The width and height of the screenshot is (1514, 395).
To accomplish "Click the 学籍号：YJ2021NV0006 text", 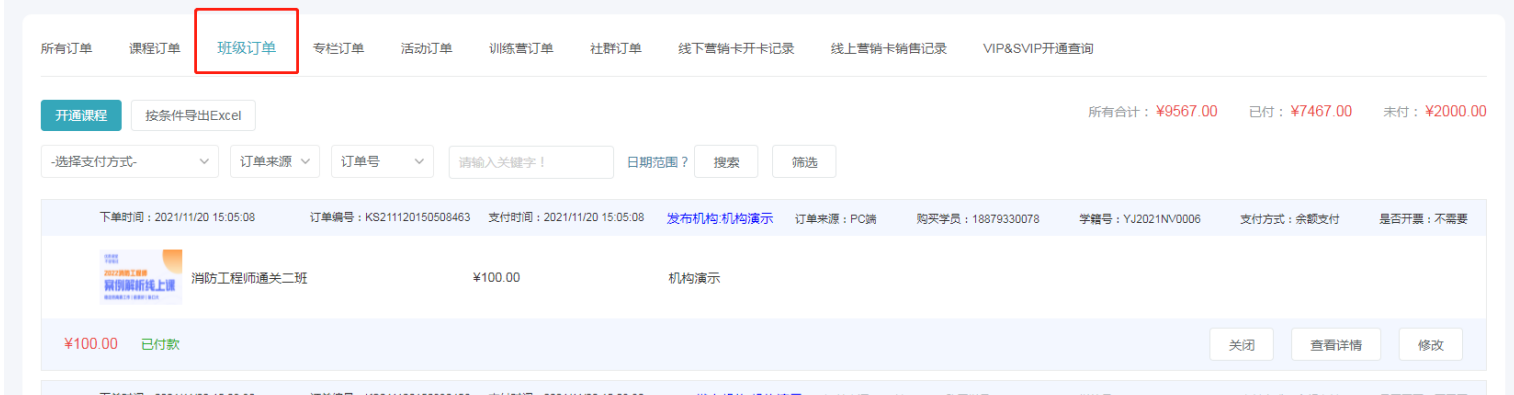I will (x=1140, y=218).
